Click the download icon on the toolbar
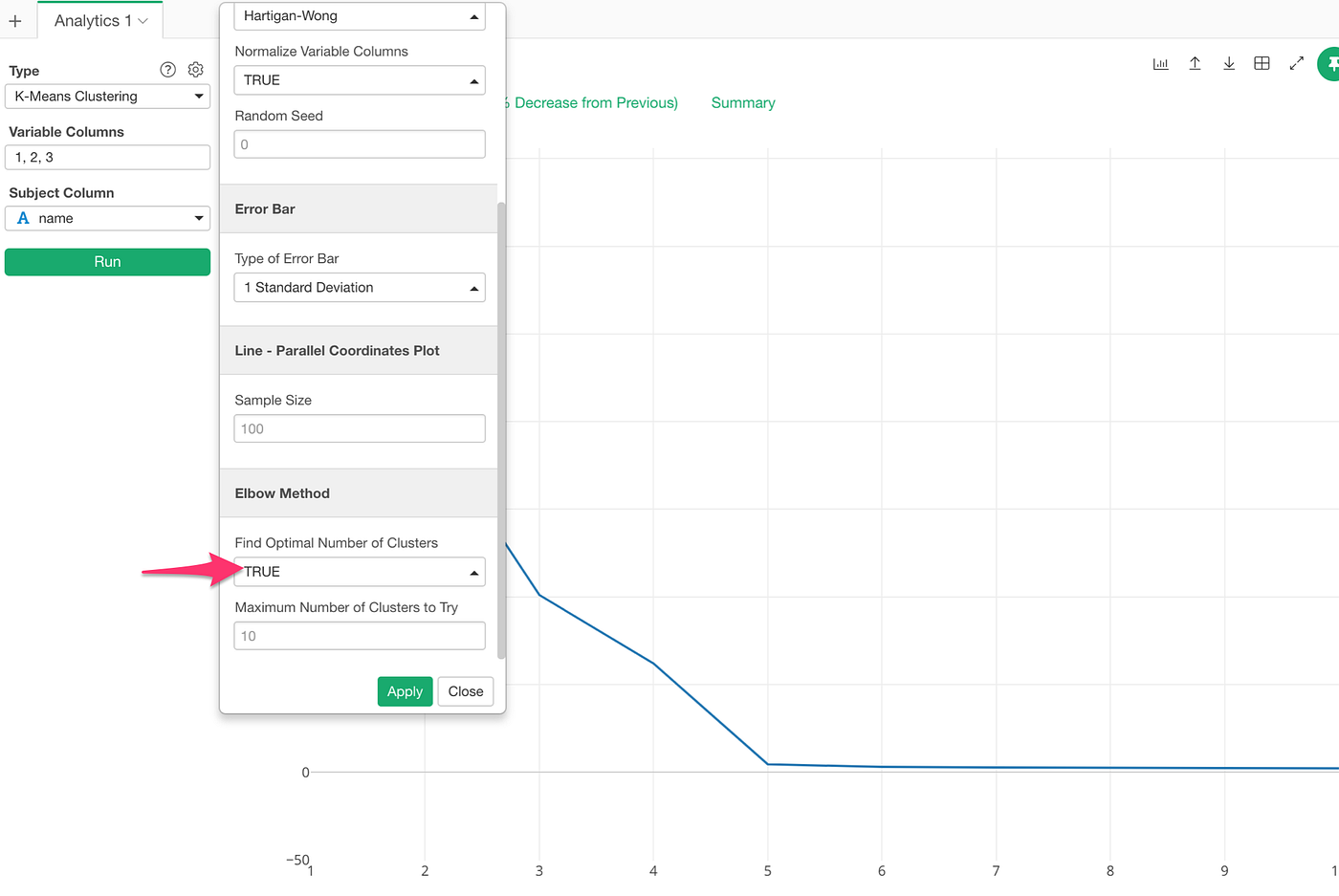Screen dimensions: 1339x896 coord(1228,63)
